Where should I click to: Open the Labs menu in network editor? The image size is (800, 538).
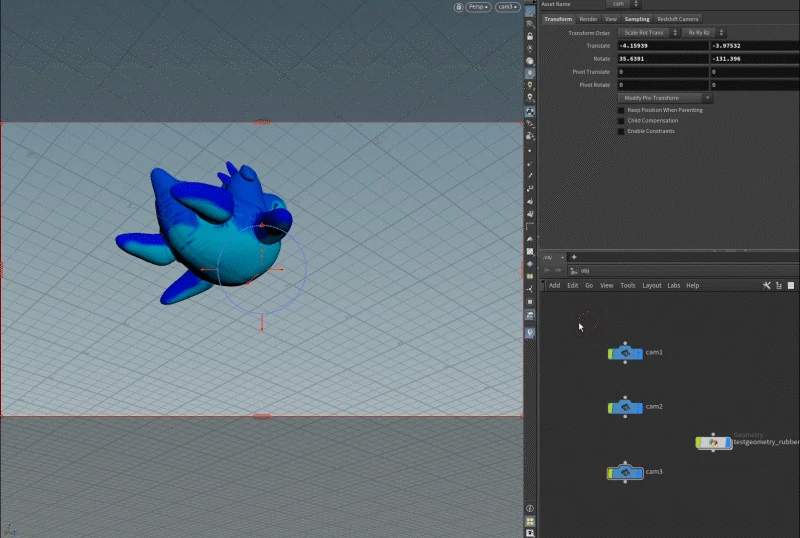point(673,285)
